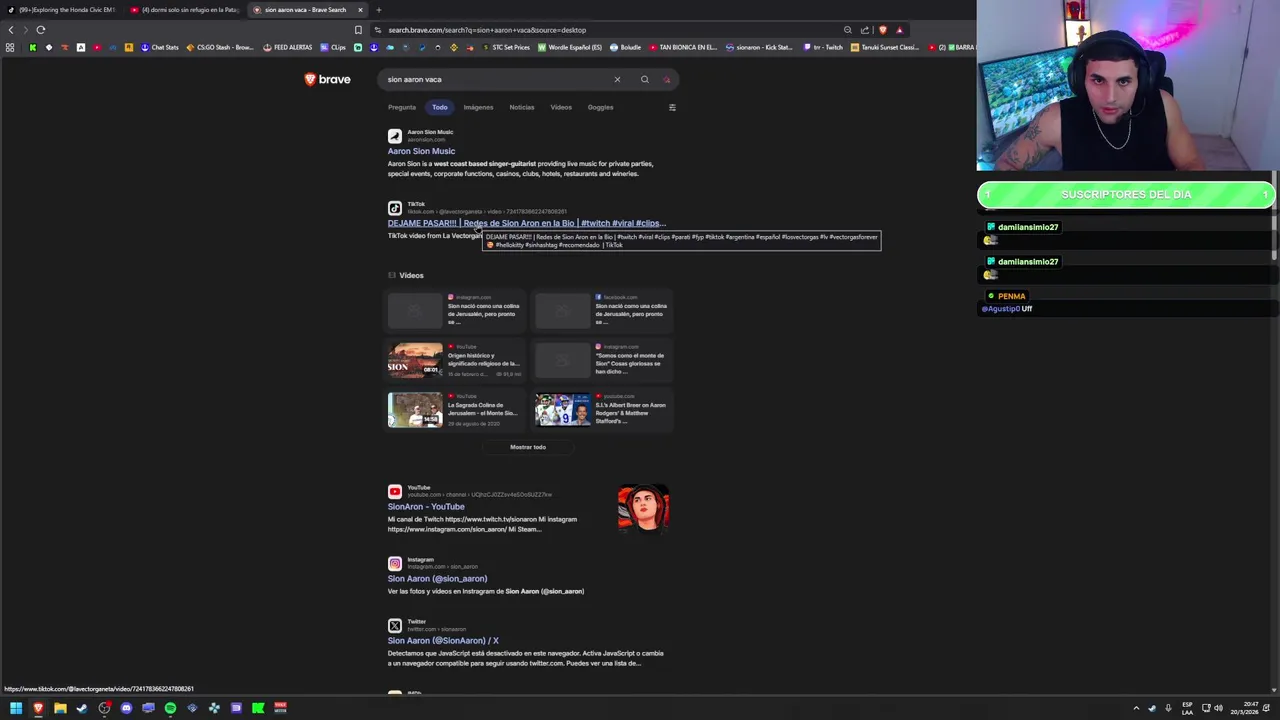This screenshot has width=1280, height=720.
Task: Open SionAron - YouTube result link
Action: point(426,506)
